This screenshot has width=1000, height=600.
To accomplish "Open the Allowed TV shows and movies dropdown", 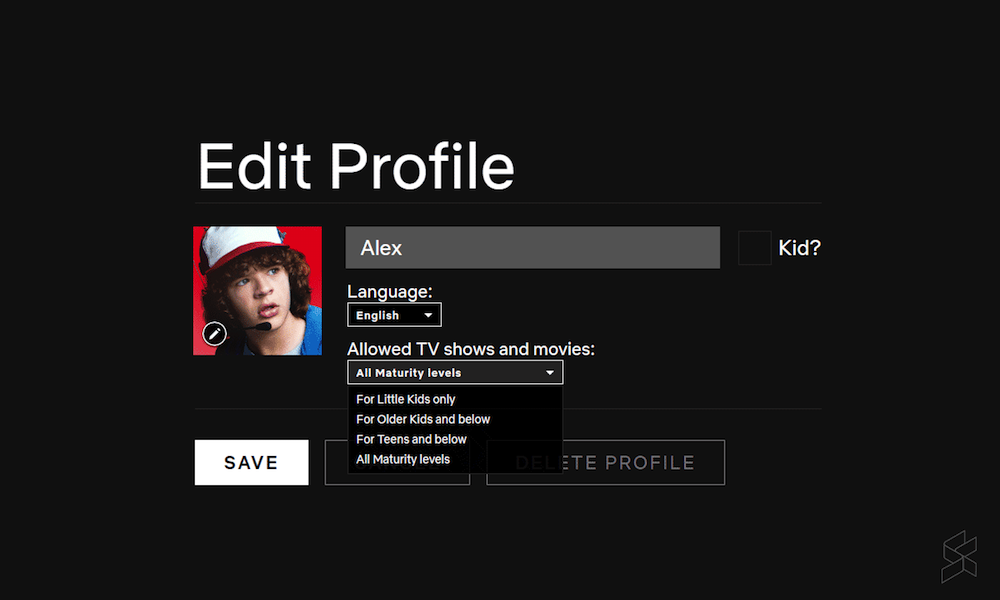I will click(x=455, y=371).
